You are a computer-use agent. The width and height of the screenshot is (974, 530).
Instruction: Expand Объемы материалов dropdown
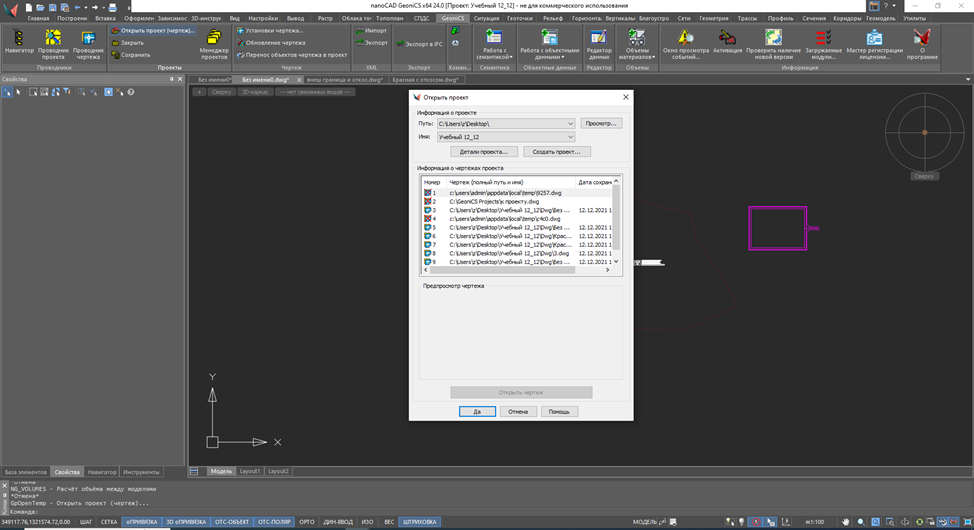pyautogui.click(x=637, y=43)
